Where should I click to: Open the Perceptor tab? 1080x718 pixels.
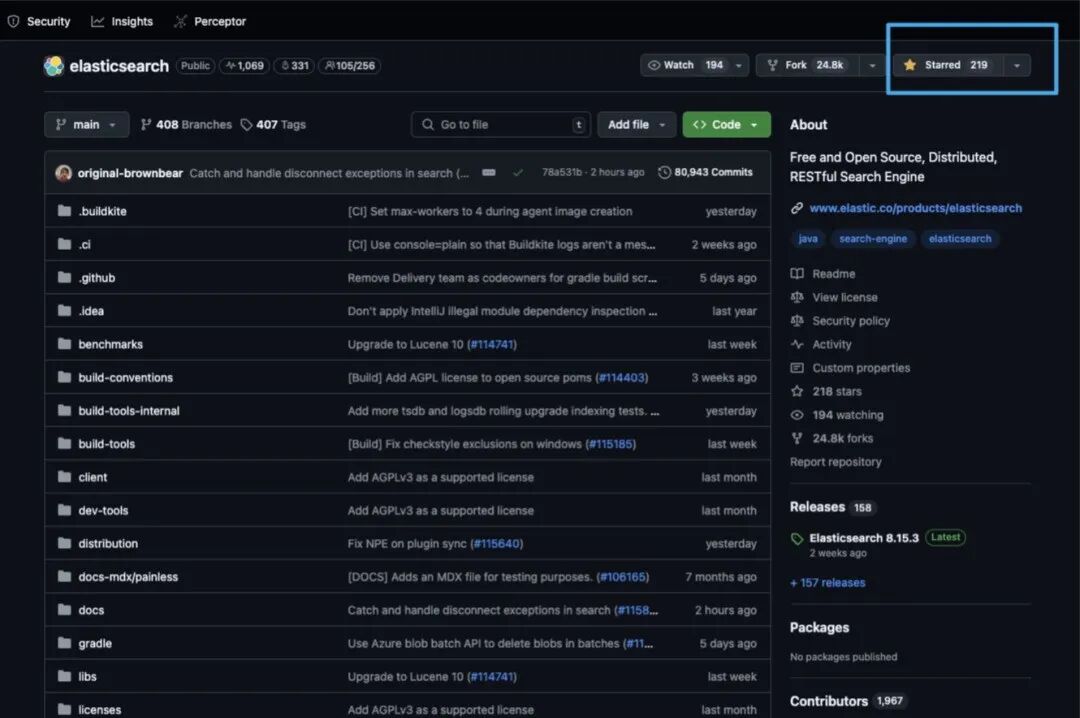click(x=210, y=21)
